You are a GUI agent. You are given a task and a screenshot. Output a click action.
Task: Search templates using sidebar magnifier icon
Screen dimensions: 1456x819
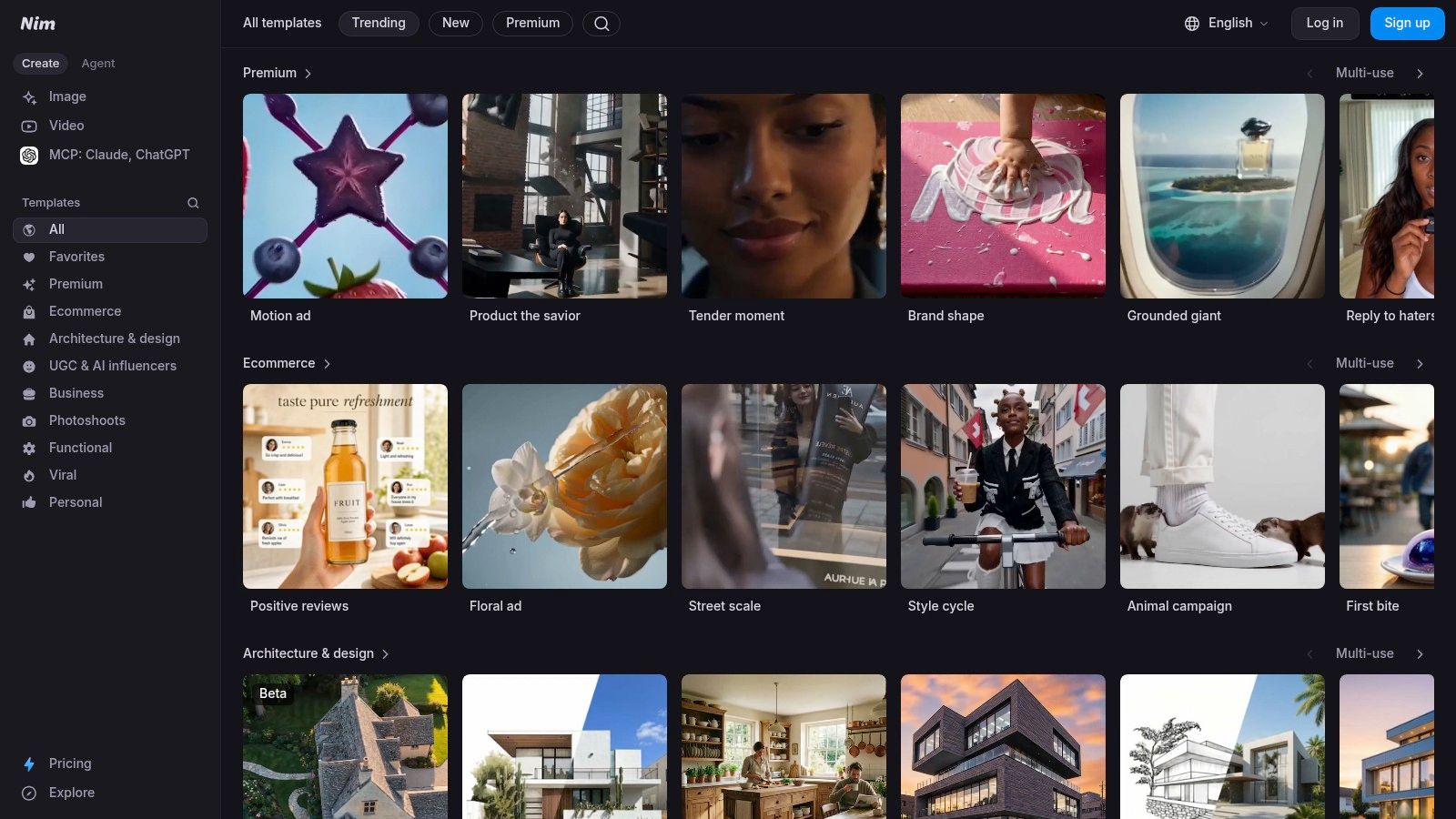tap(193, 203)
